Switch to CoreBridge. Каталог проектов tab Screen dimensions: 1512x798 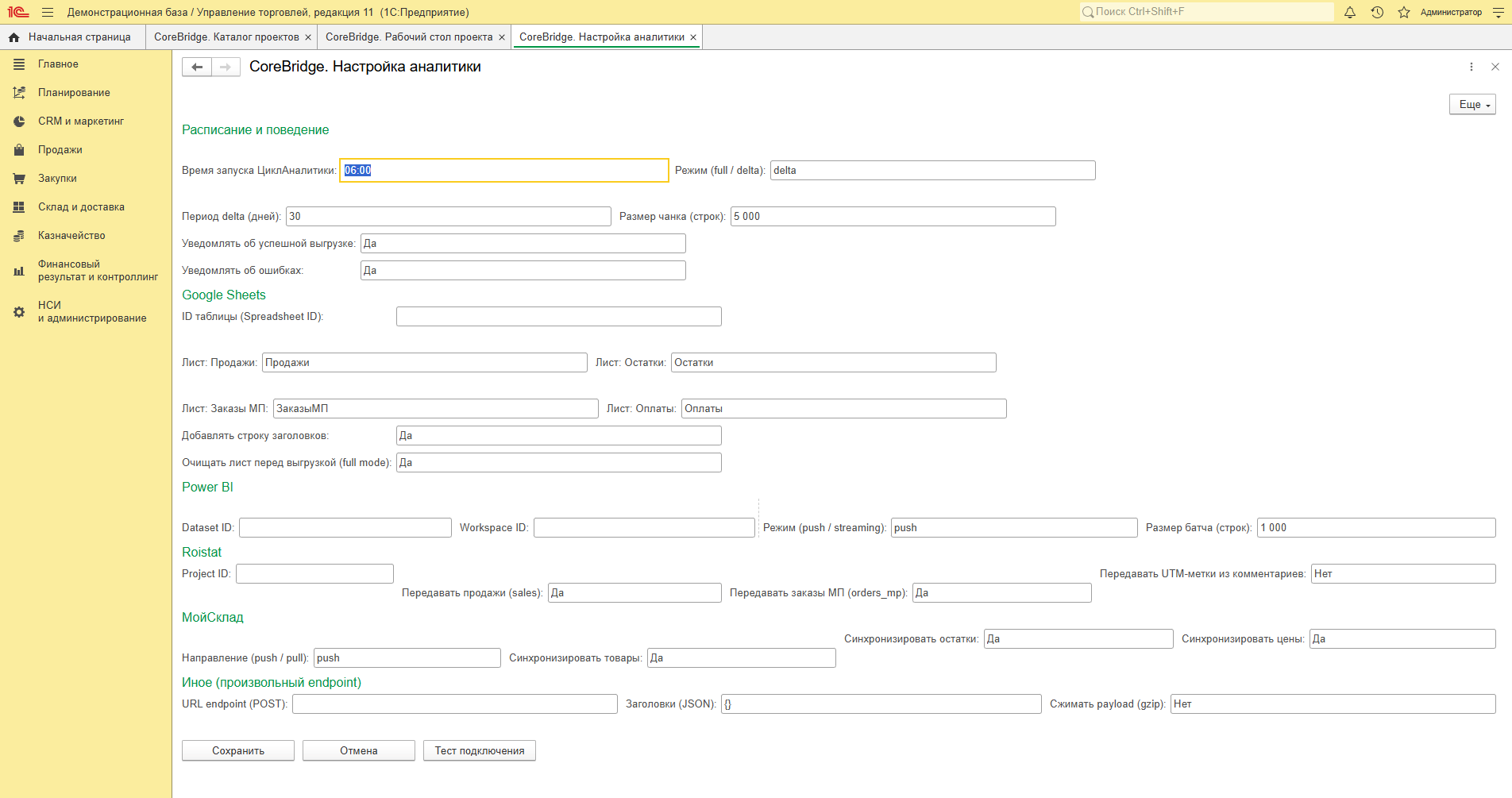coord(226,37)
